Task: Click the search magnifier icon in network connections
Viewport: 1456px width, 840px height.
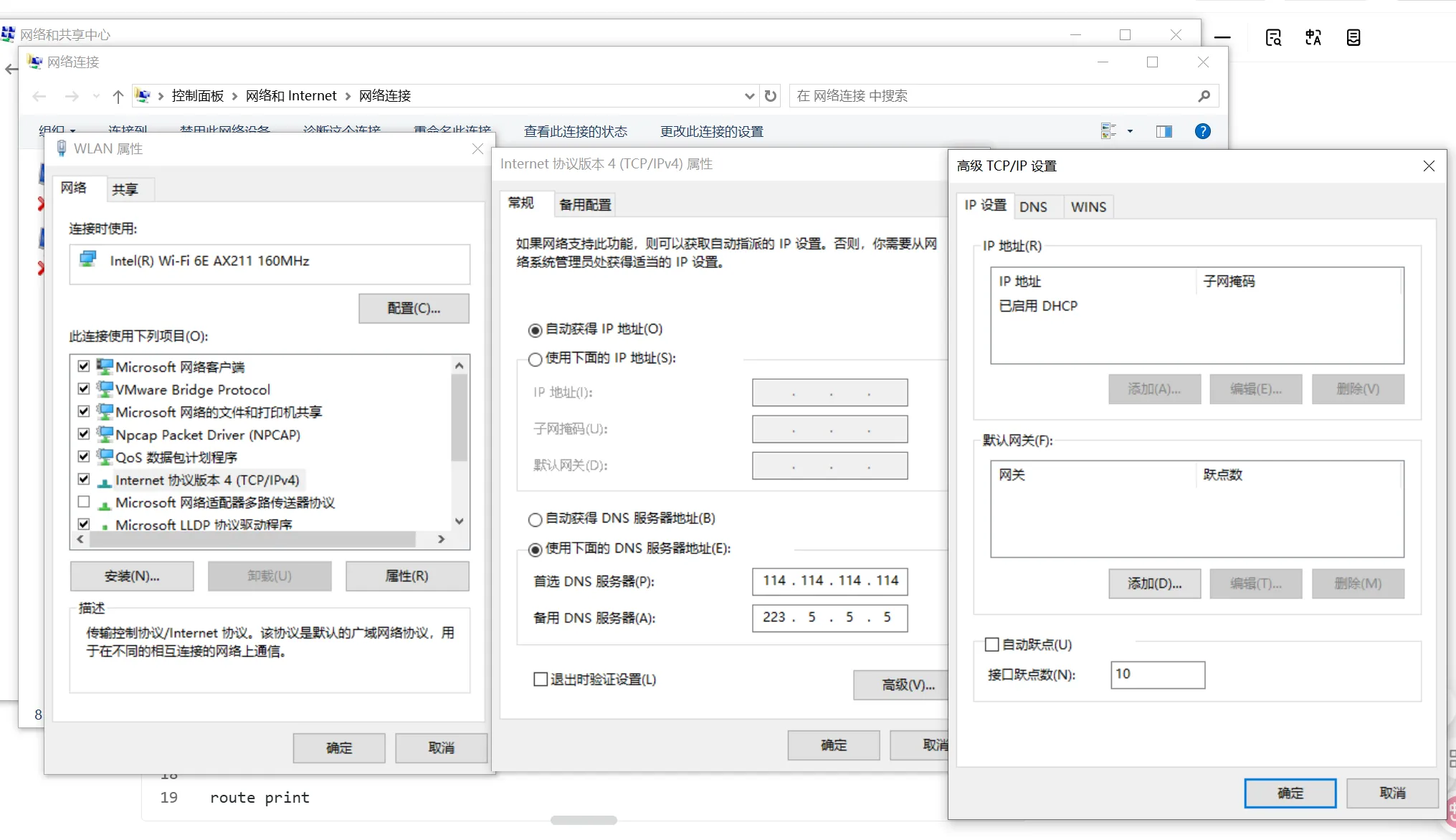Action: (x=1204, y=96)
